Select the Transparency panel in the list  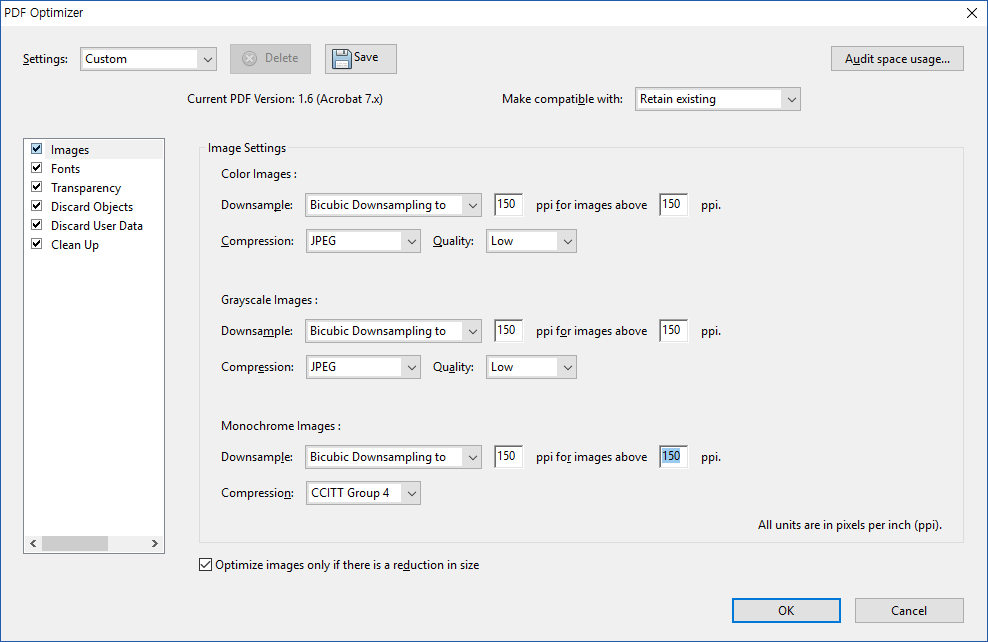click(86, 188)
